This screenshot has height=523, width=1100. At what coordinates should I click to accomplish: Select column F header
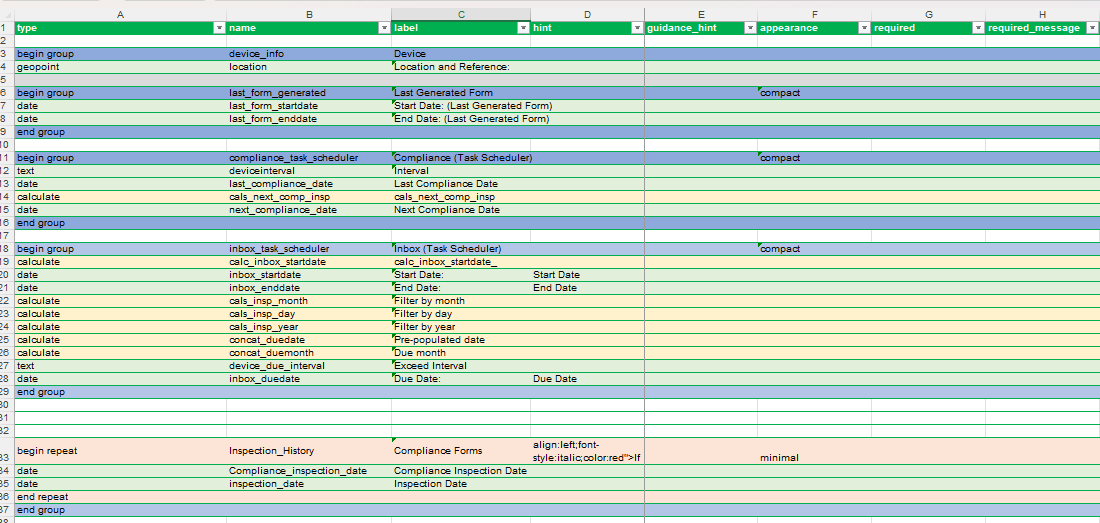click(x=814, y=14)
